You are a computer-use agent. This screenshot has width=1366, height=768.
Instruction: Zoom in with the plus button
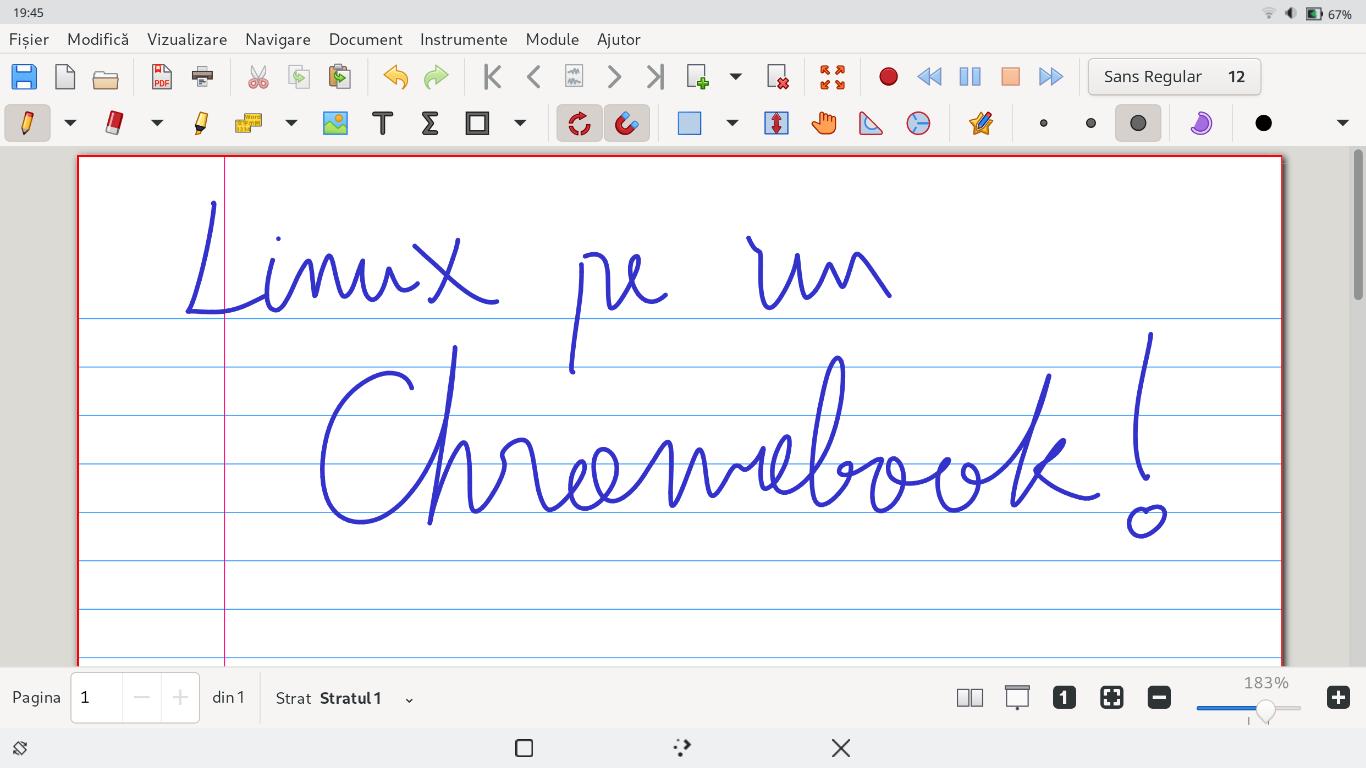pyautogui.click(x=1338, y=698)
